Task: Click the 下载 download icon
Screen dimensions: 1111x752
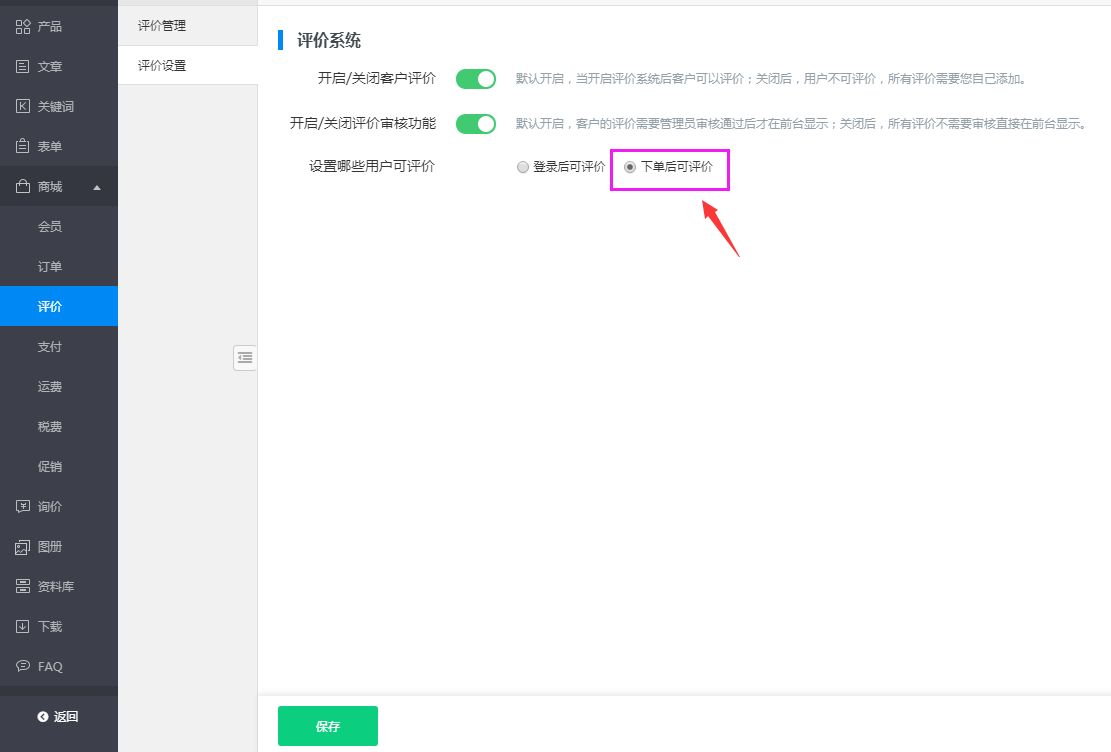Action: click(23, 626)
